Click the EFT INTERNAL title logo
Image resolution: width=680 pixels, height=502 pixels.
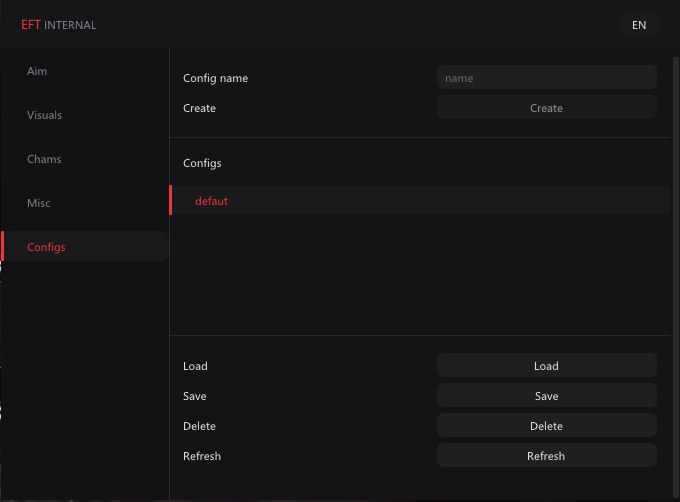59,25
